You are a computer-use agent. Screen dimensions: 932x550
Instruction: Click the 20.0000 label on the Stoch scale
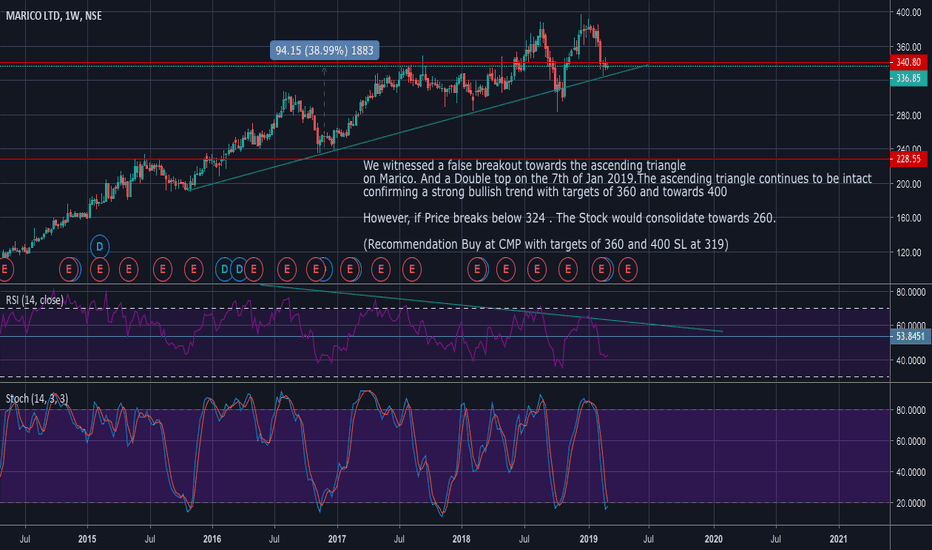pyautogui.click(x=911, y=503)
